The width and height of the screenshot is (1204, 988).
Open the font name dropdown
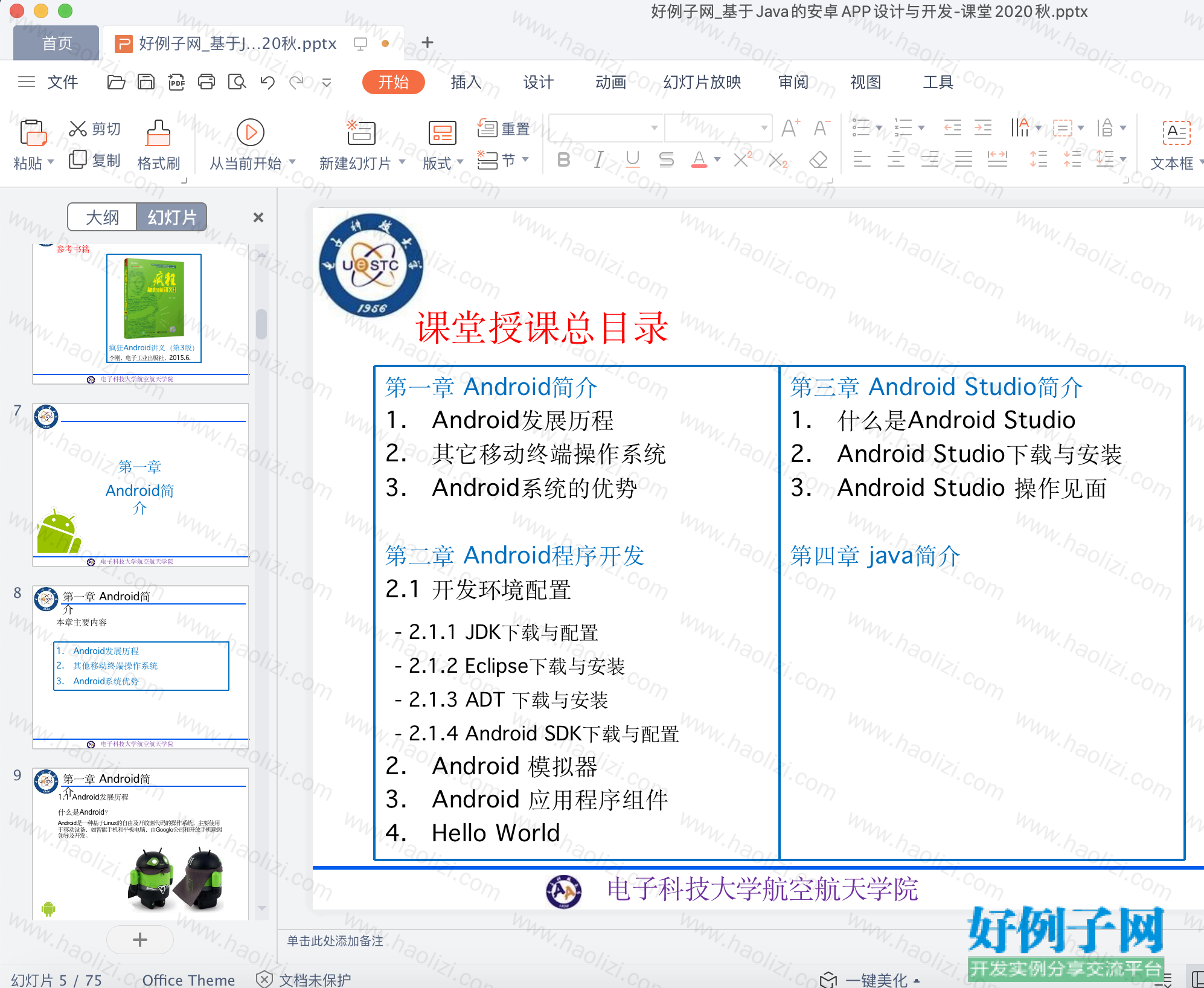tap(654, 128)
